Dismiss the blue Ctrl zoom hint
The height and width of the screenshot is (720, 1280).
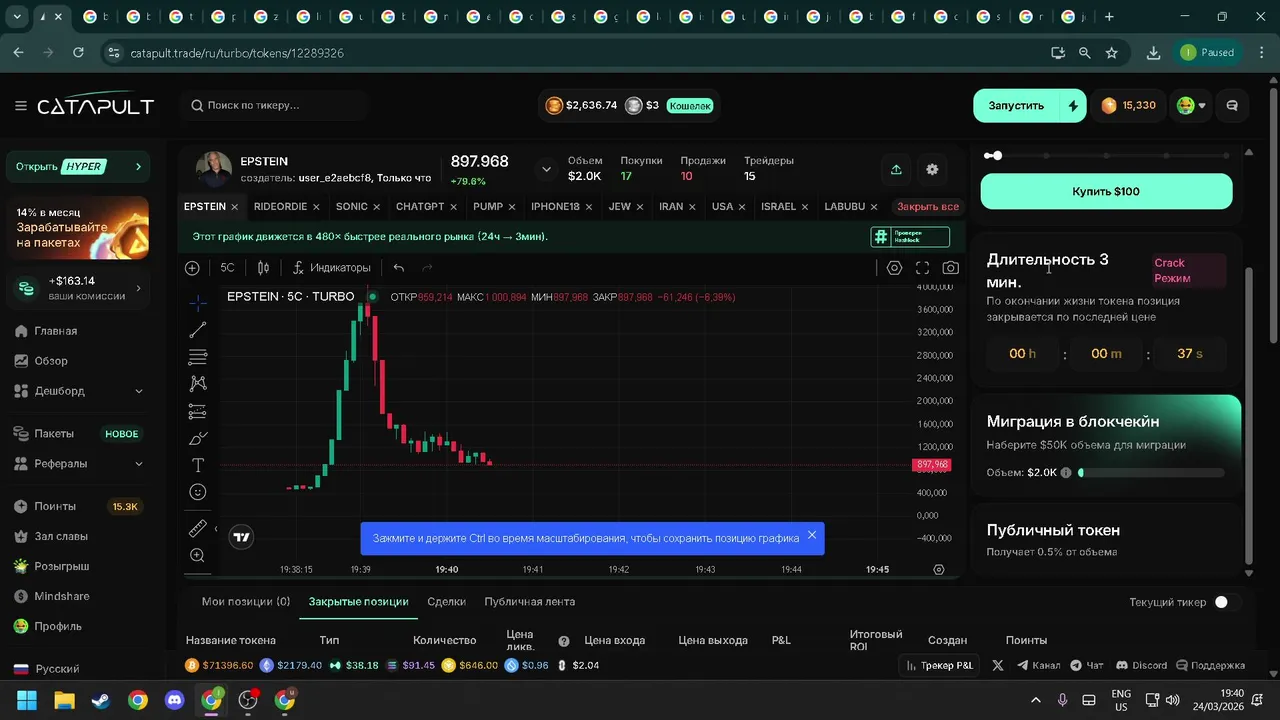point(812,535)
